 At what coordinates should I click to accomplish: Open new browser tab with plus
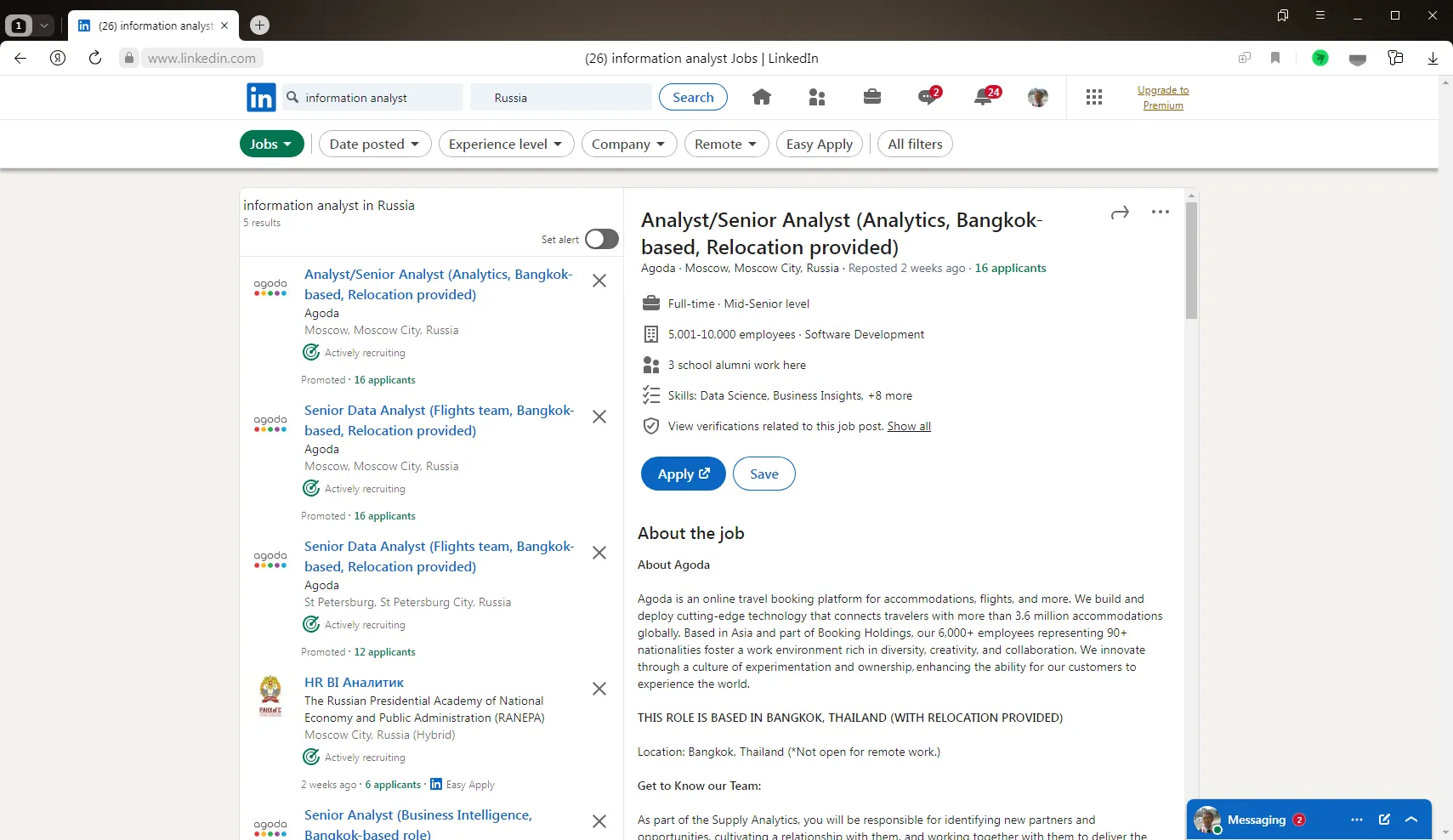click(260, 26)
